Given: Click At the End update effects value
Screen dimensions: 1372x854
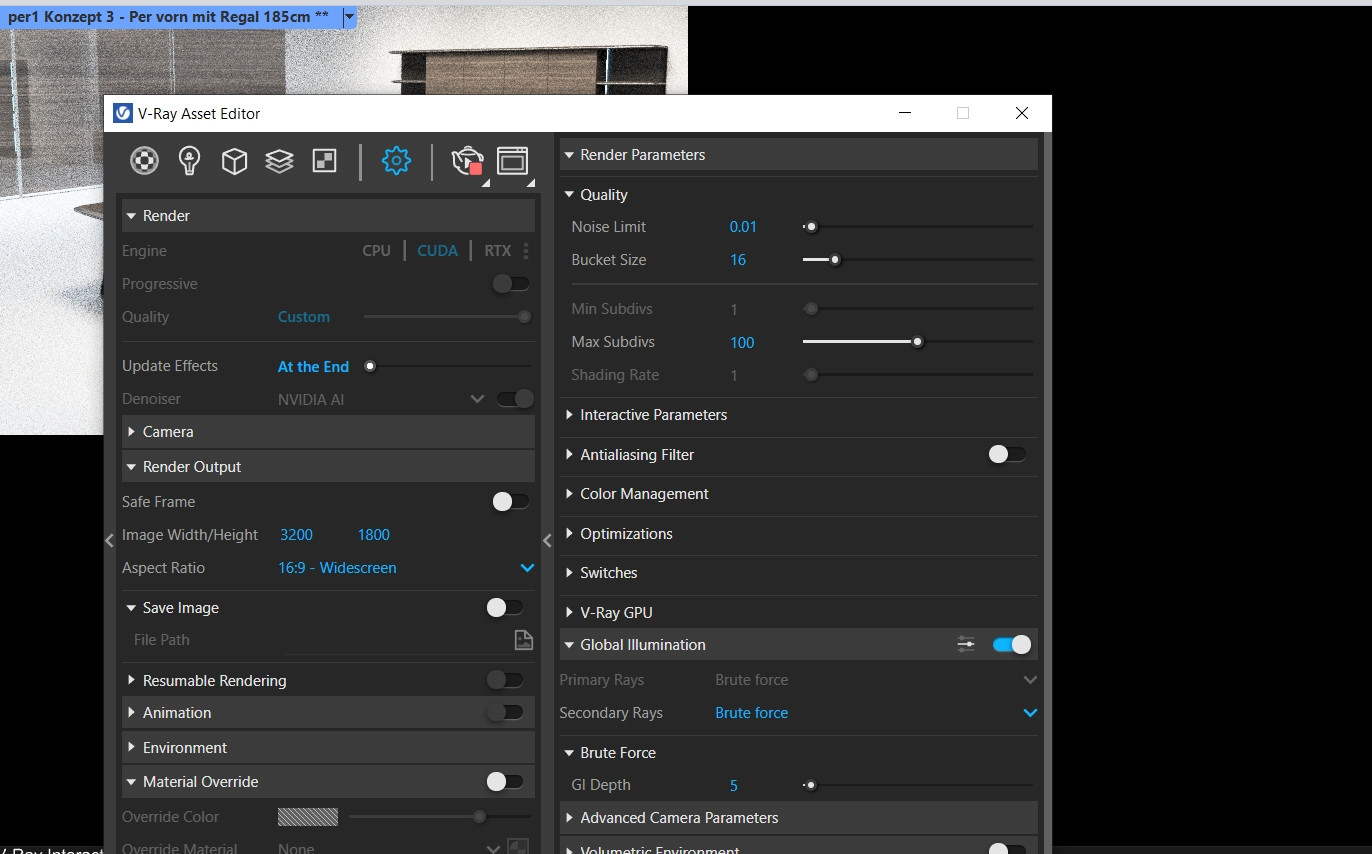Looking at the screenshot, I should click(x=313, y=367).
